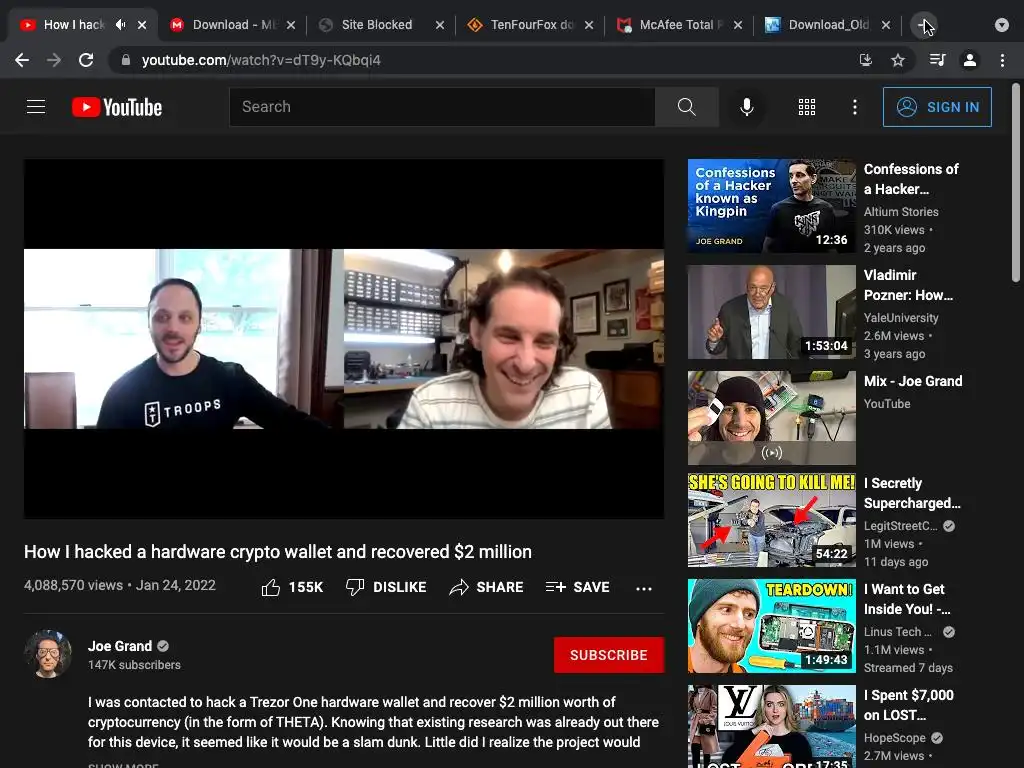
Task: Open Mix - Joe Grand thumbnail
Action: (771, 418)
